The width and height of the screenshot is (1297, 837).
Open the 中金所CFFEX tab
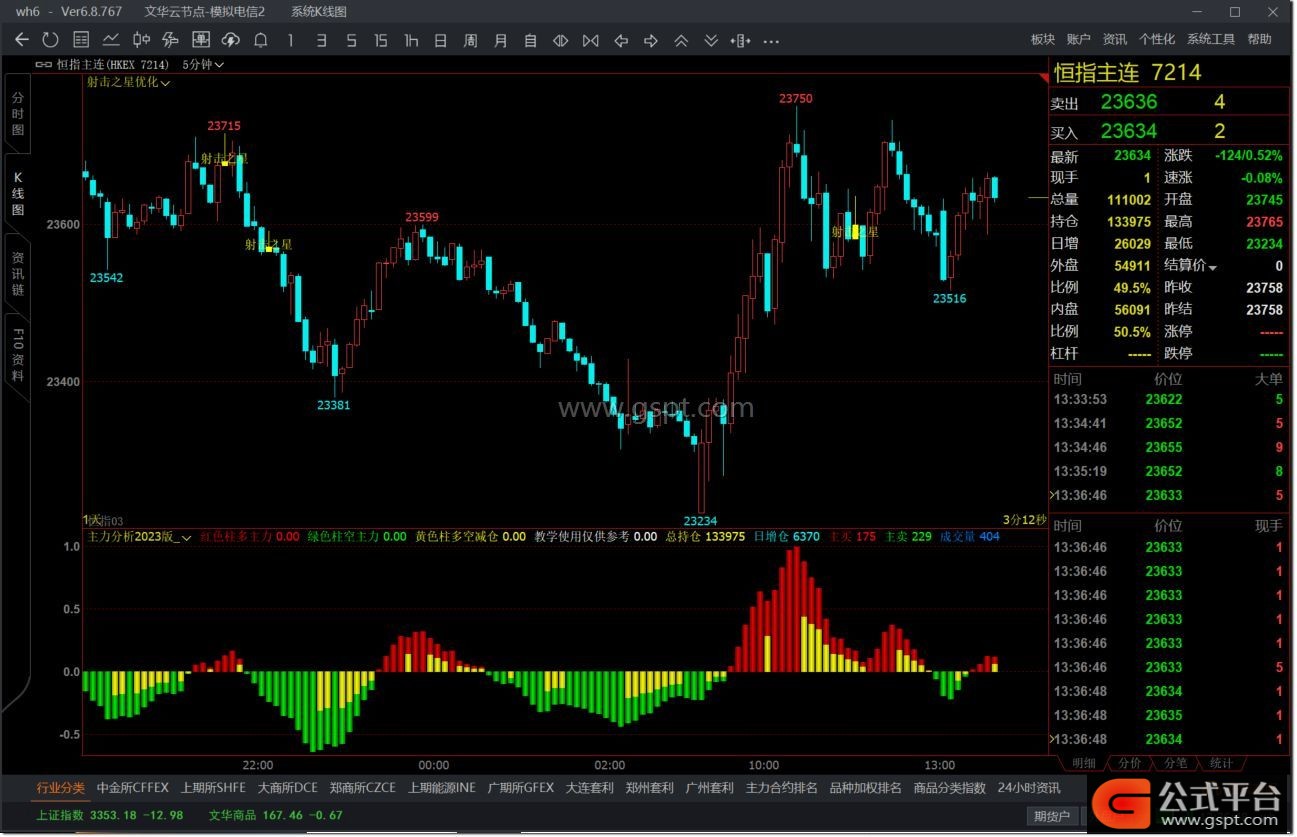pyautogui.click(x=133, y=788)
